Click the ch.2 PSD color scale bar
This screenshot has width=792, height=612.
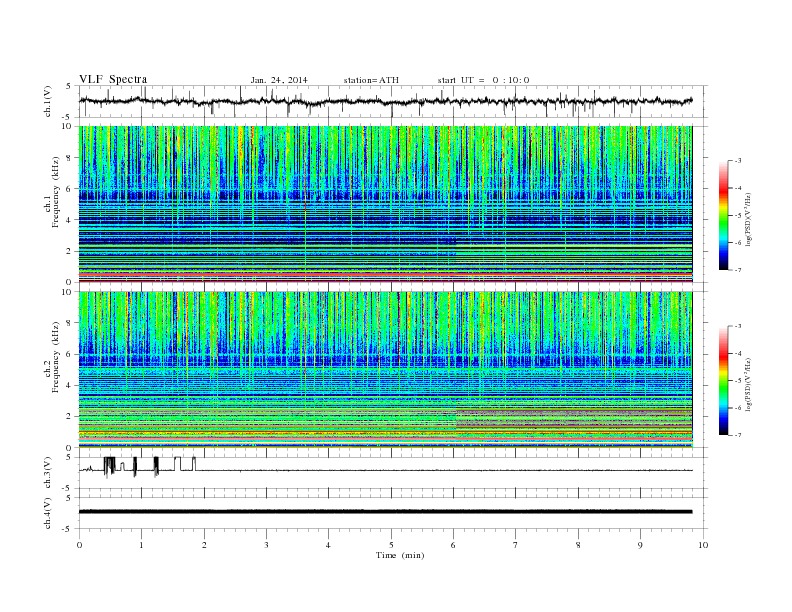[723, 380]
